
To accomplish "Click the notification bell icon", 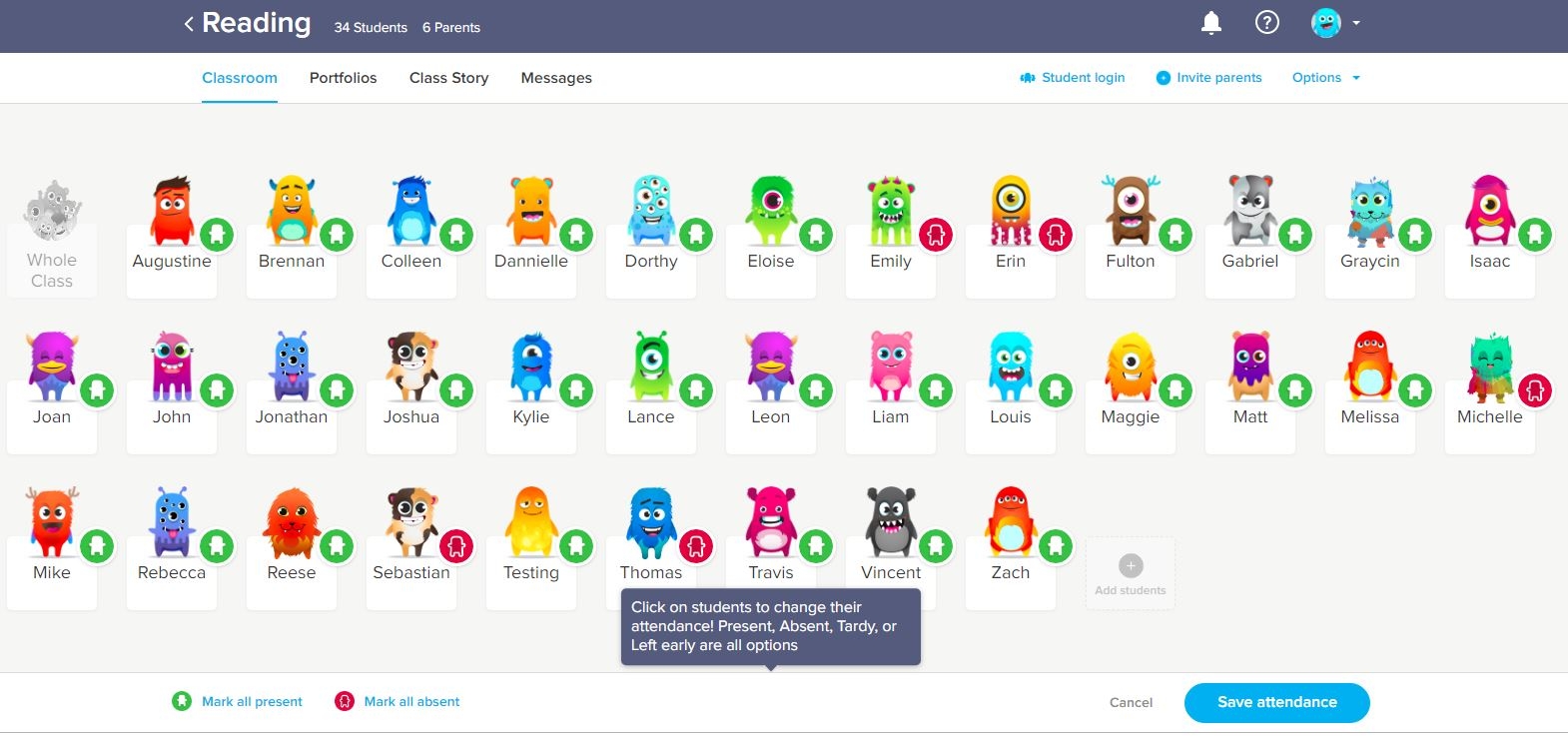I will [1210, 23].
